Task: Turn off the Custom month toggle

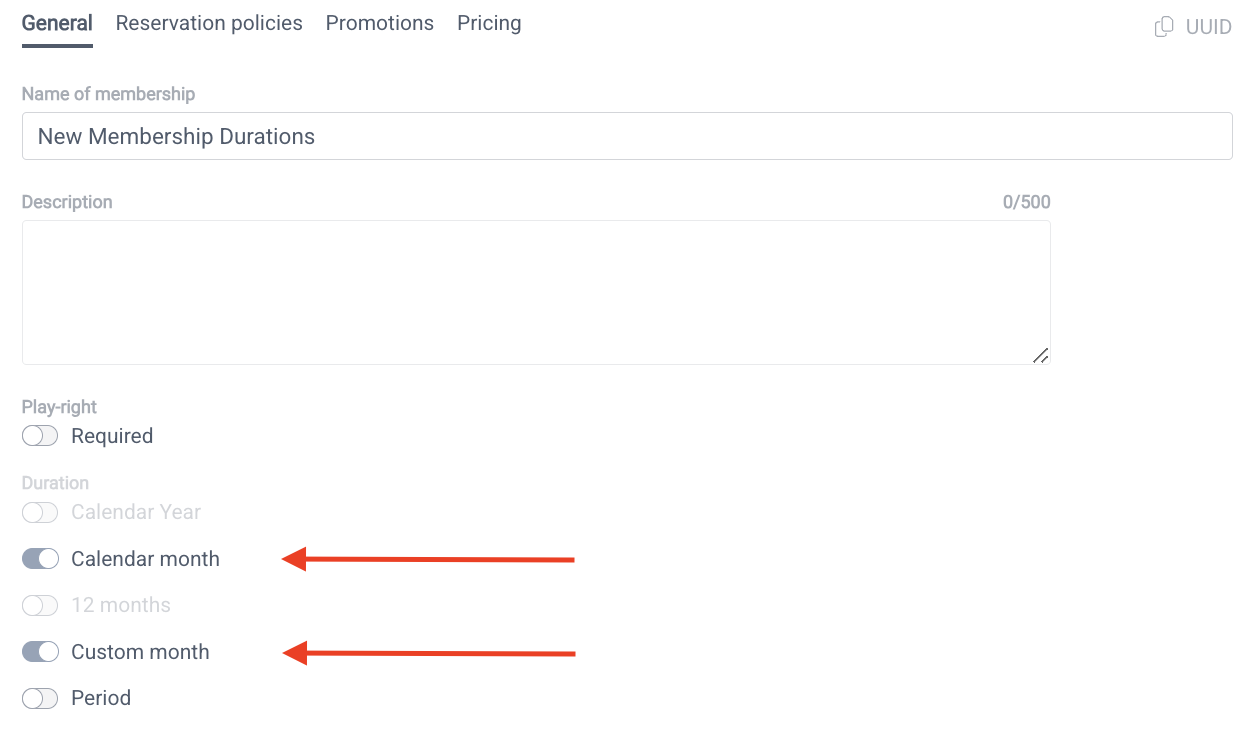Action: tap(40, 652)
